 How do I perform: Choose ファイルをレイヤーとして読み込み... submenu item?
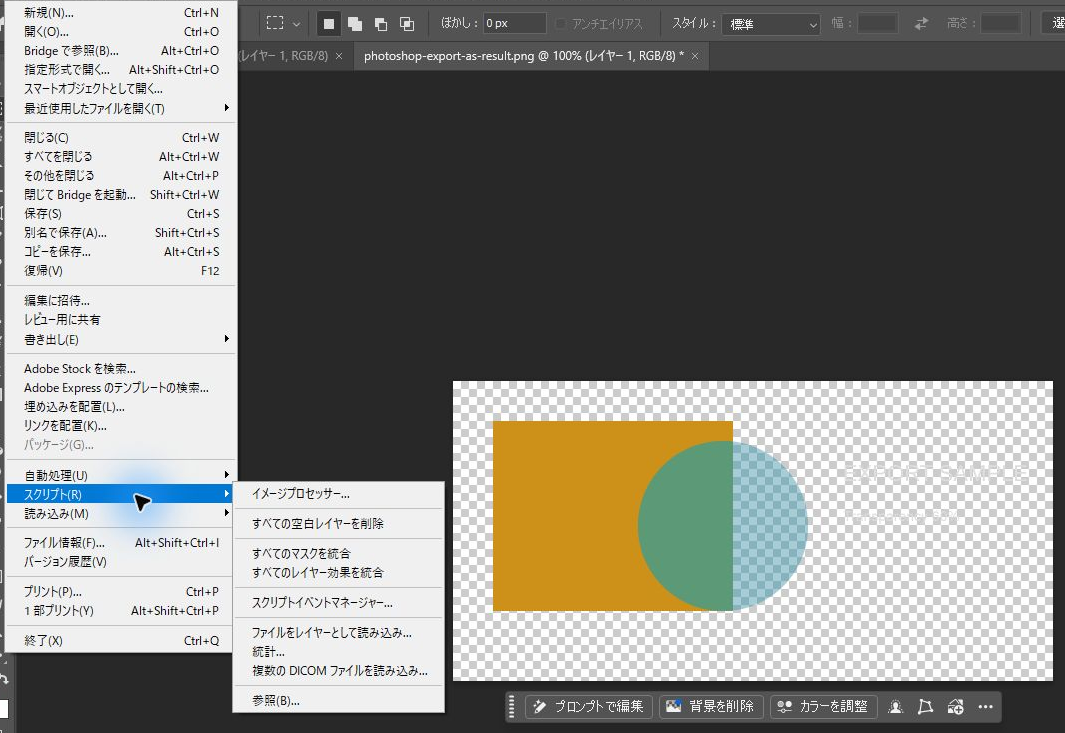click(338, 632)
